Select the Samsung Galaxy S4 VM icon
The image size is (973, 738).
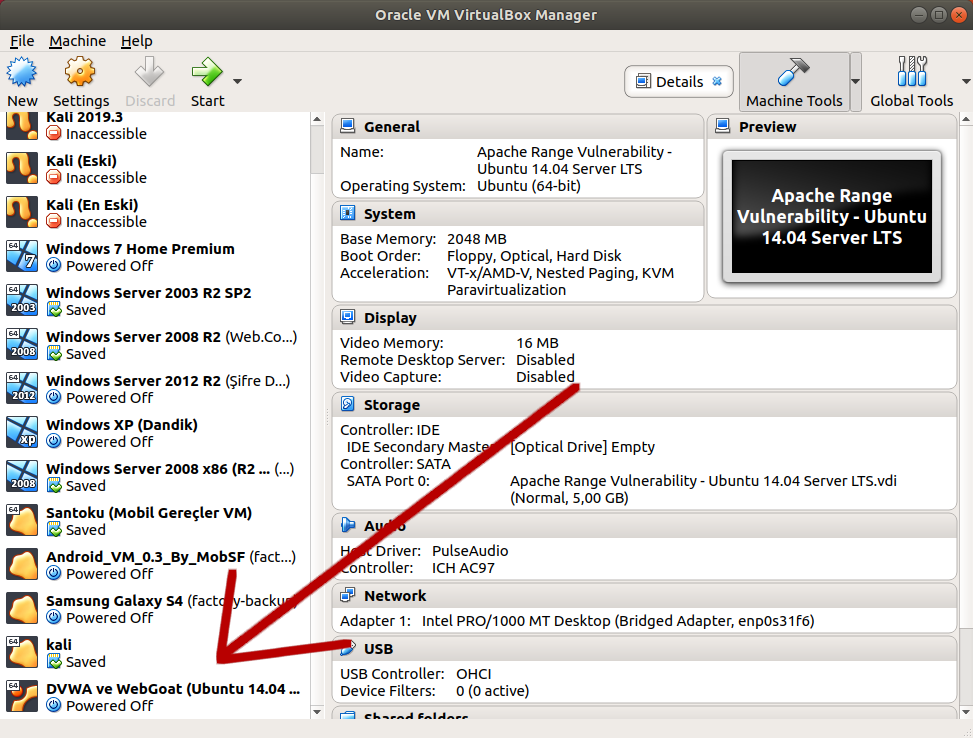[22, 610]
